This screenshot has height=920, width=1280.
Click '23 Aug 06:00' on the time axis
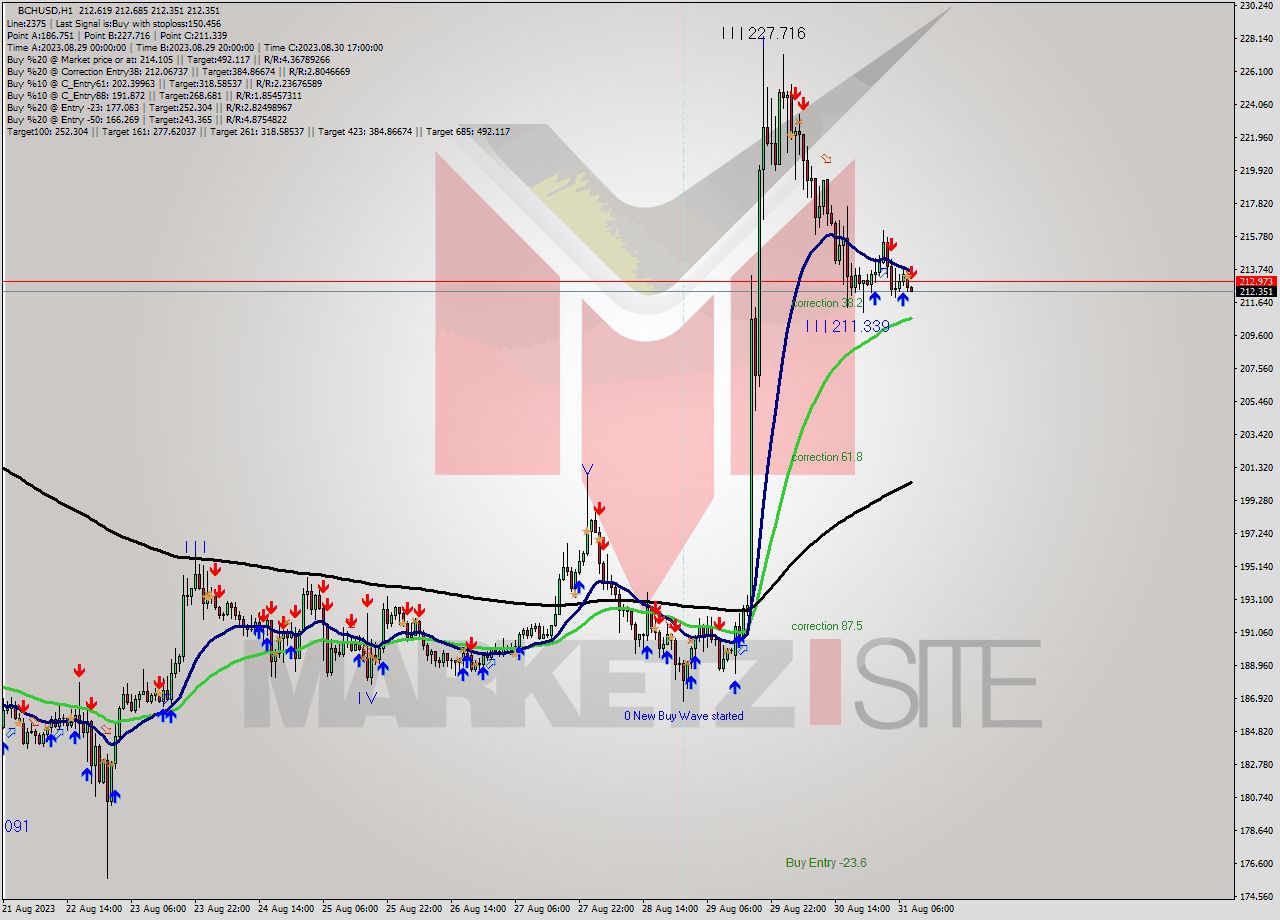(157, 909)
